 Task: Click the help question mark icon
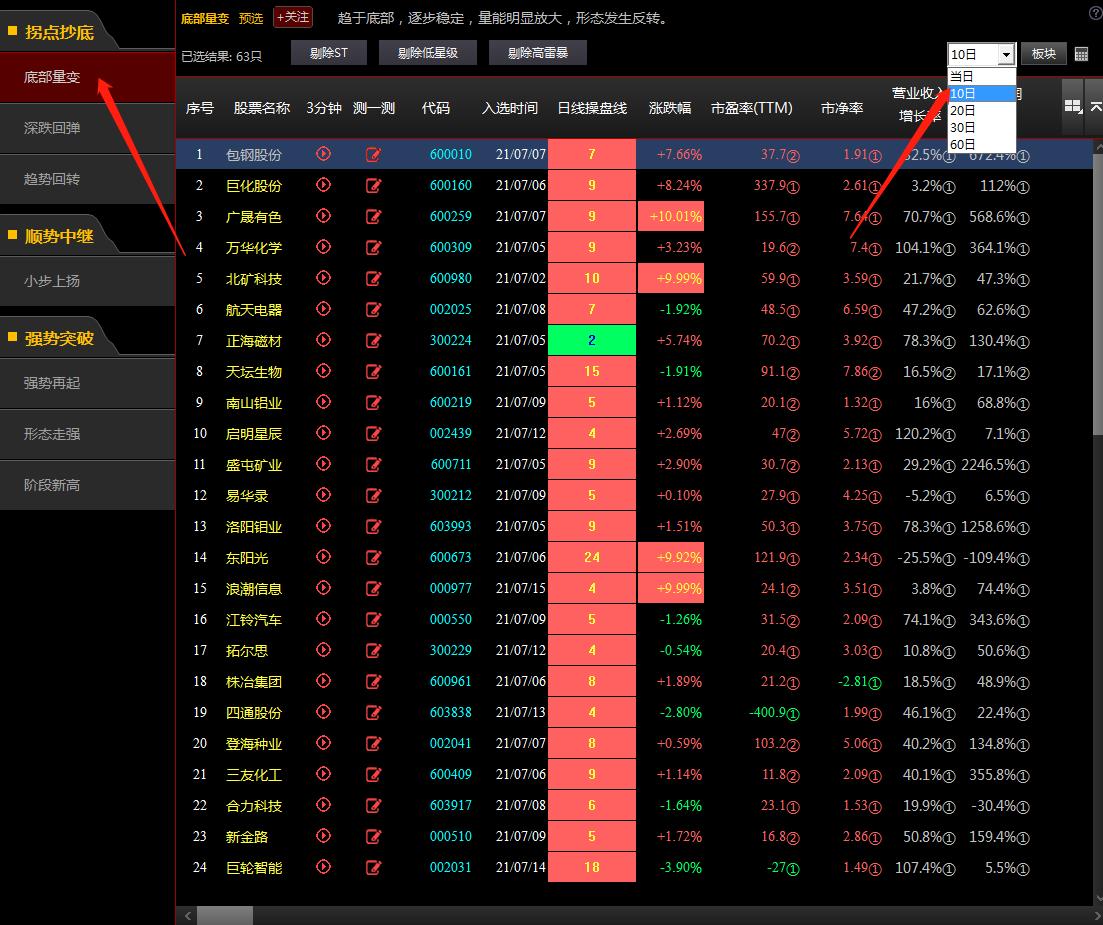click(1096, 13)
